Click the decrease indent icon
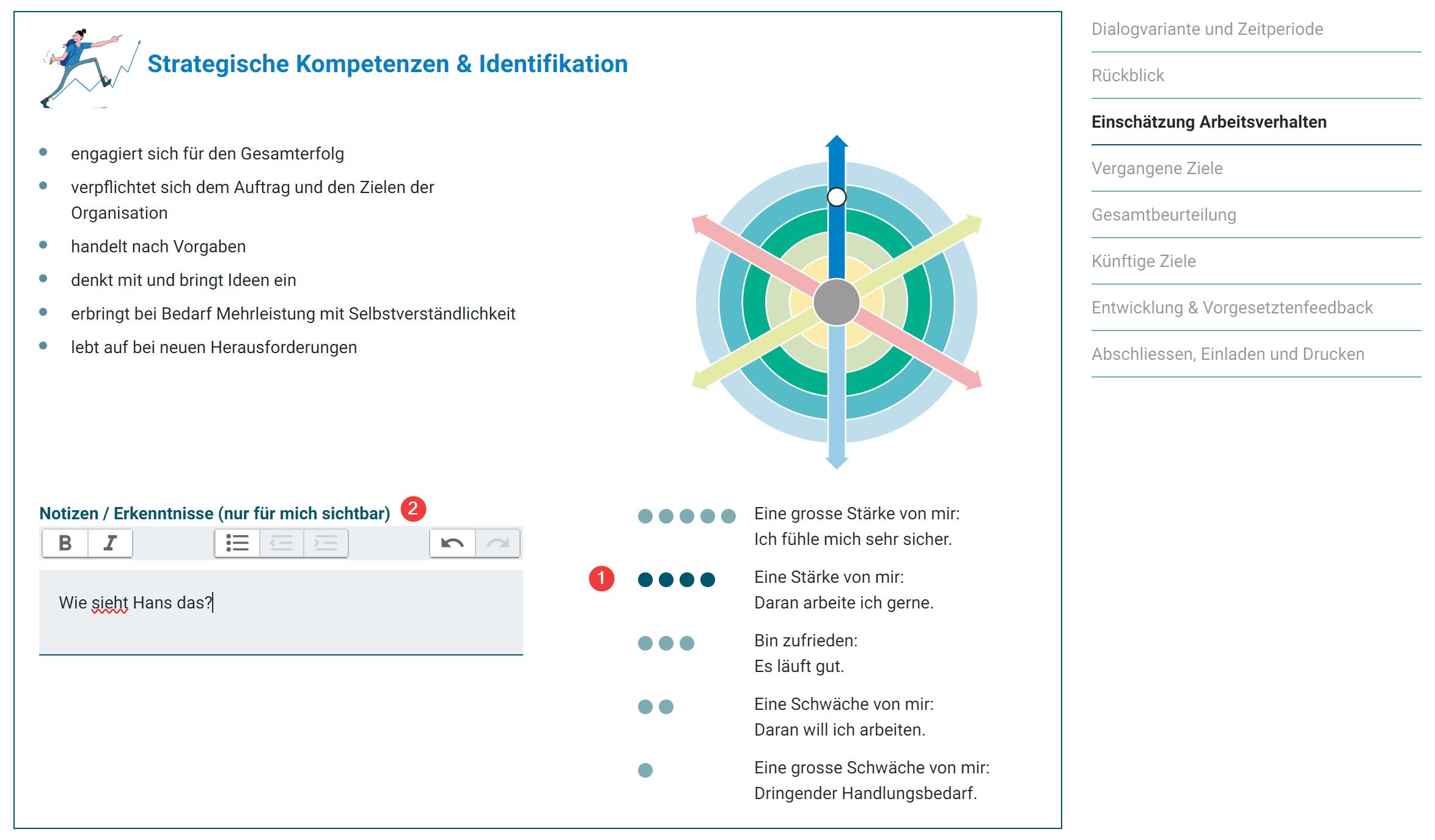1435x840 pixels. click(x=282, y=542)
